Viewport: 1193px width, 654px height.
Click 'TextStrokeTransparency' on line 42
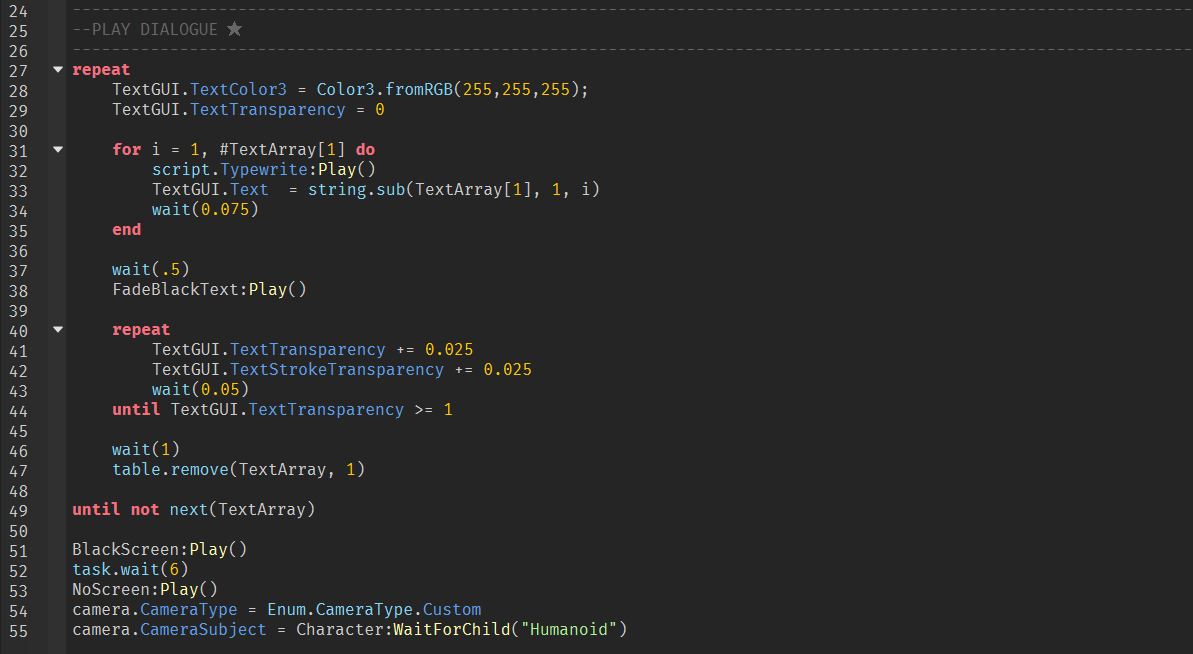(x=337, y=370)
